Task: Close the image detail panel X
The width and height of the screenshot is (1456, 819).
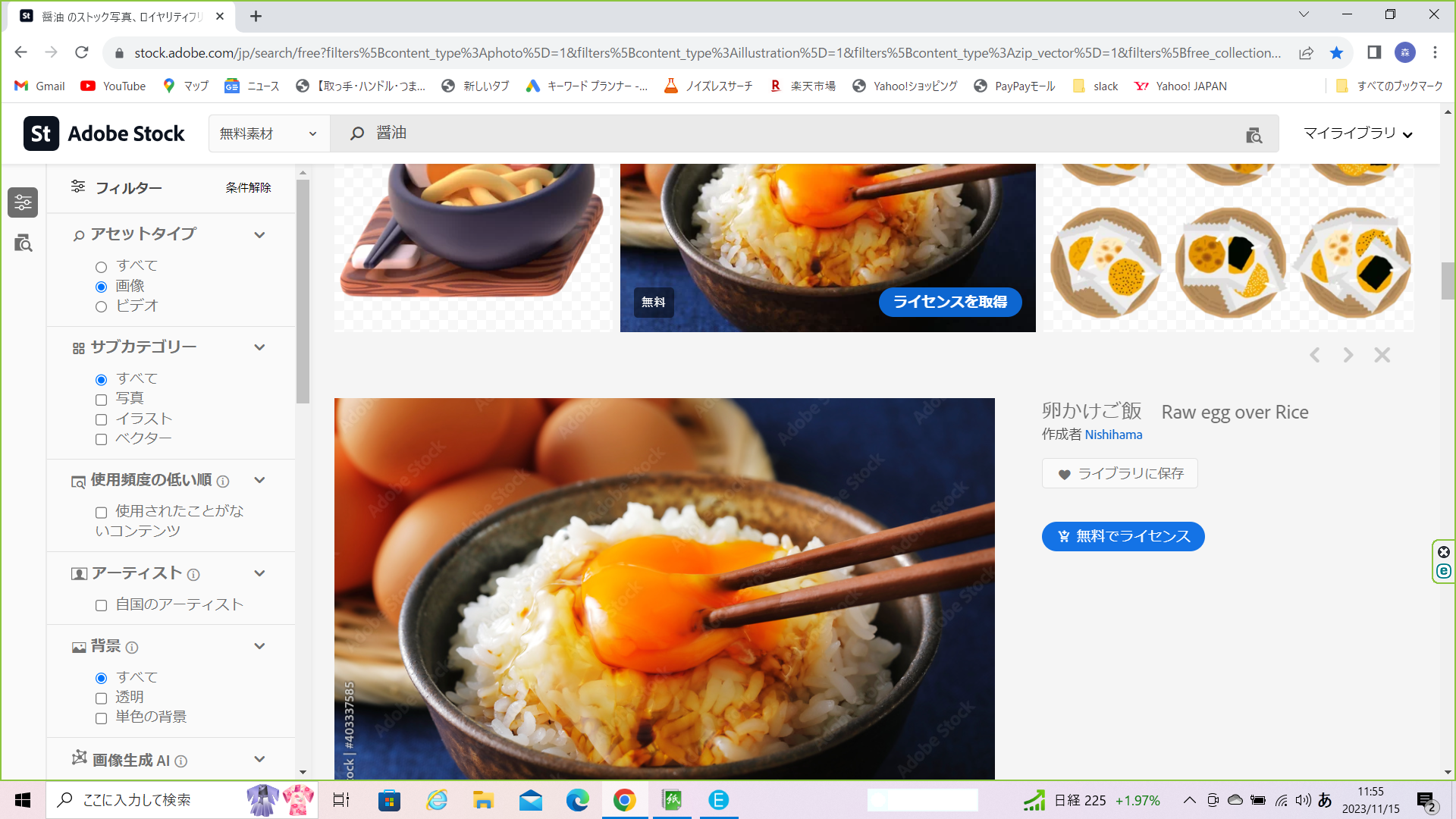Action: coord(1382,355)
